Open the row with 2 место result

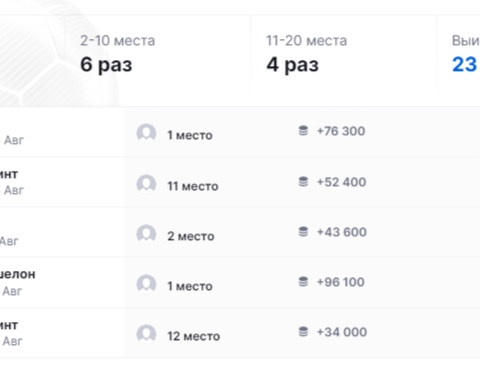tap(240, 232)
